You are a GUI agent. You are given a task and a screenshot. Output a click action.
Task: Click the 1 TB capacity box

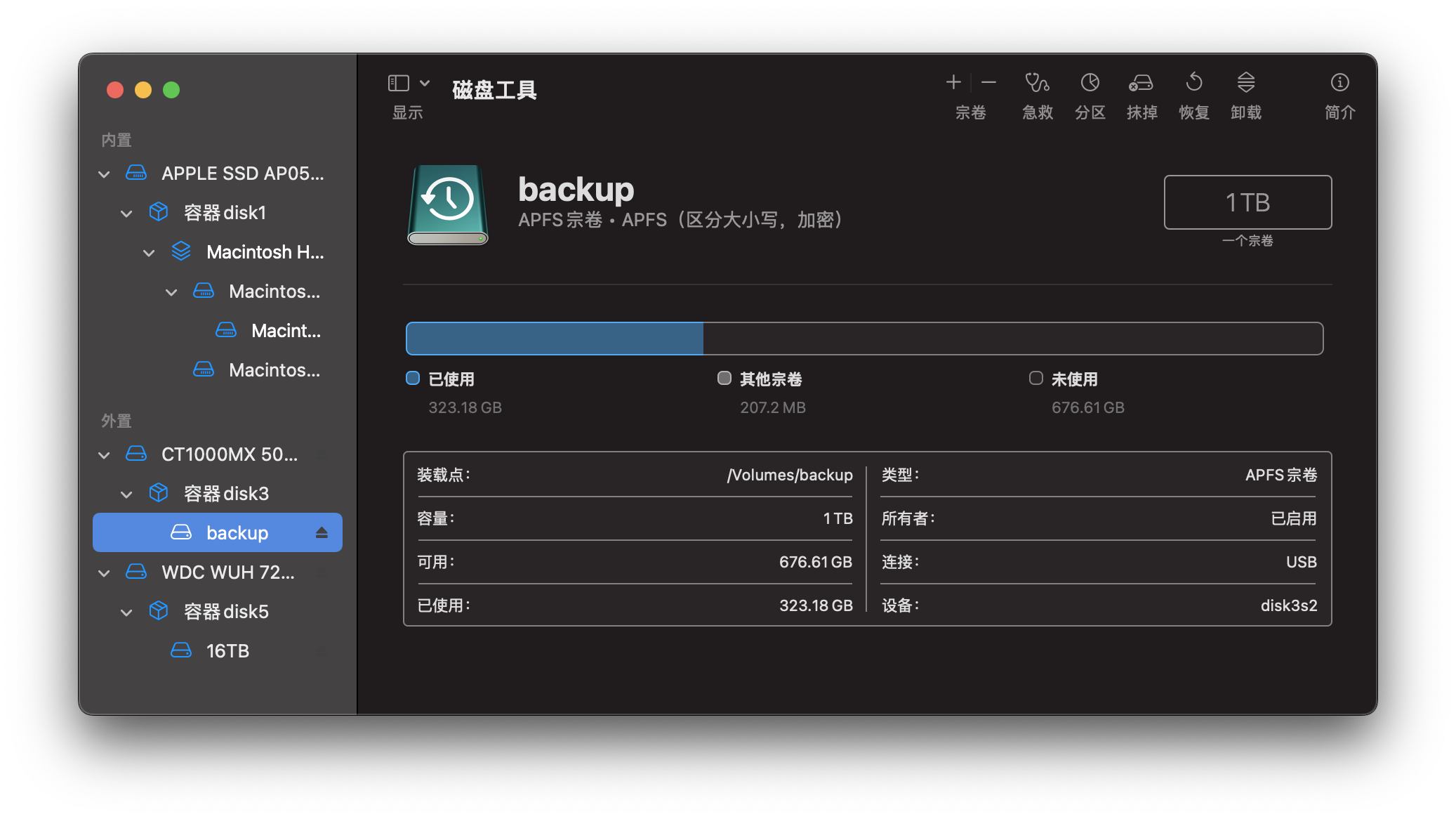coord(1247,202)
